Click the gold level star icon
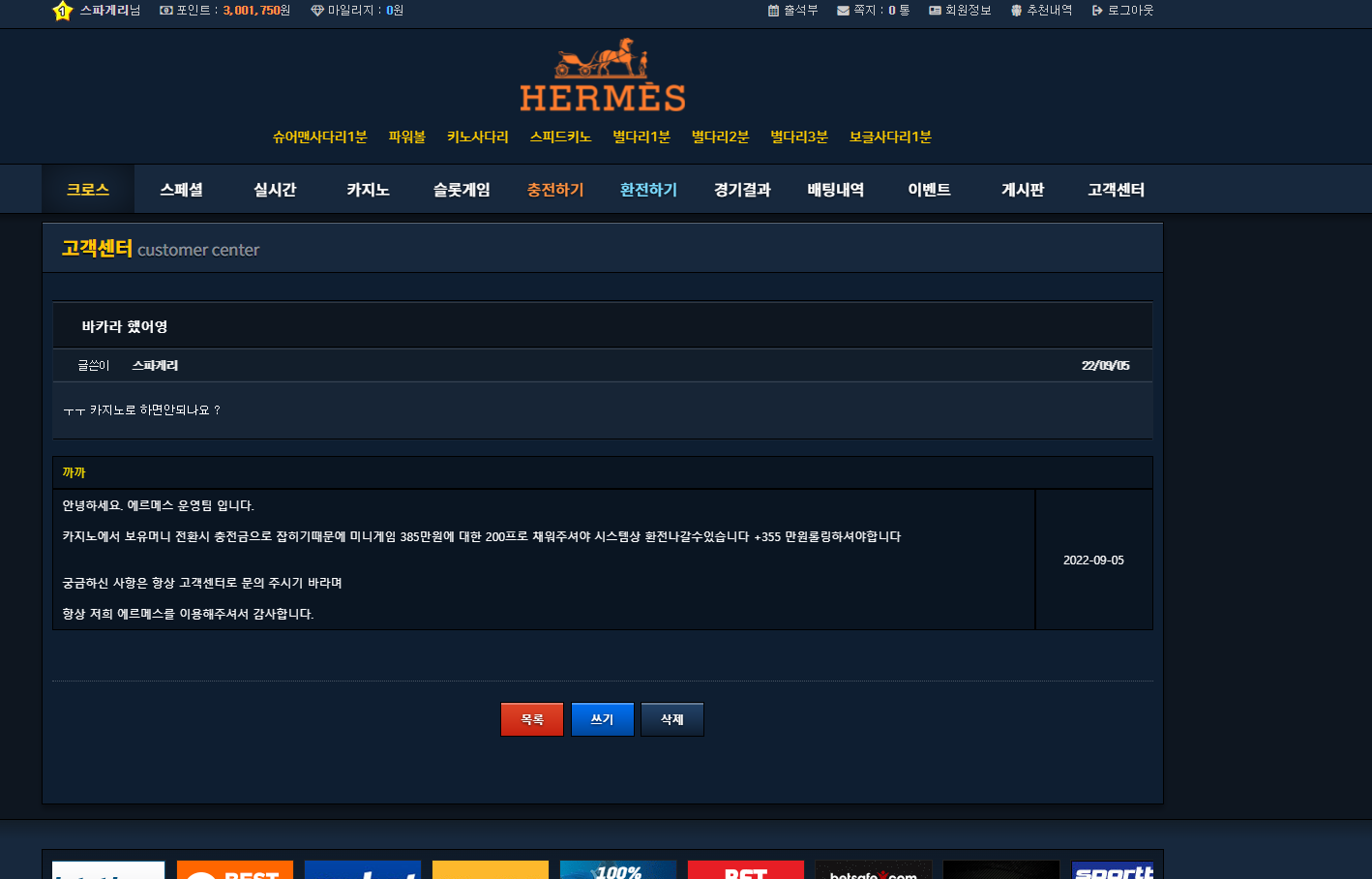This screenshot has width=1372, height=879. (63, 11)
